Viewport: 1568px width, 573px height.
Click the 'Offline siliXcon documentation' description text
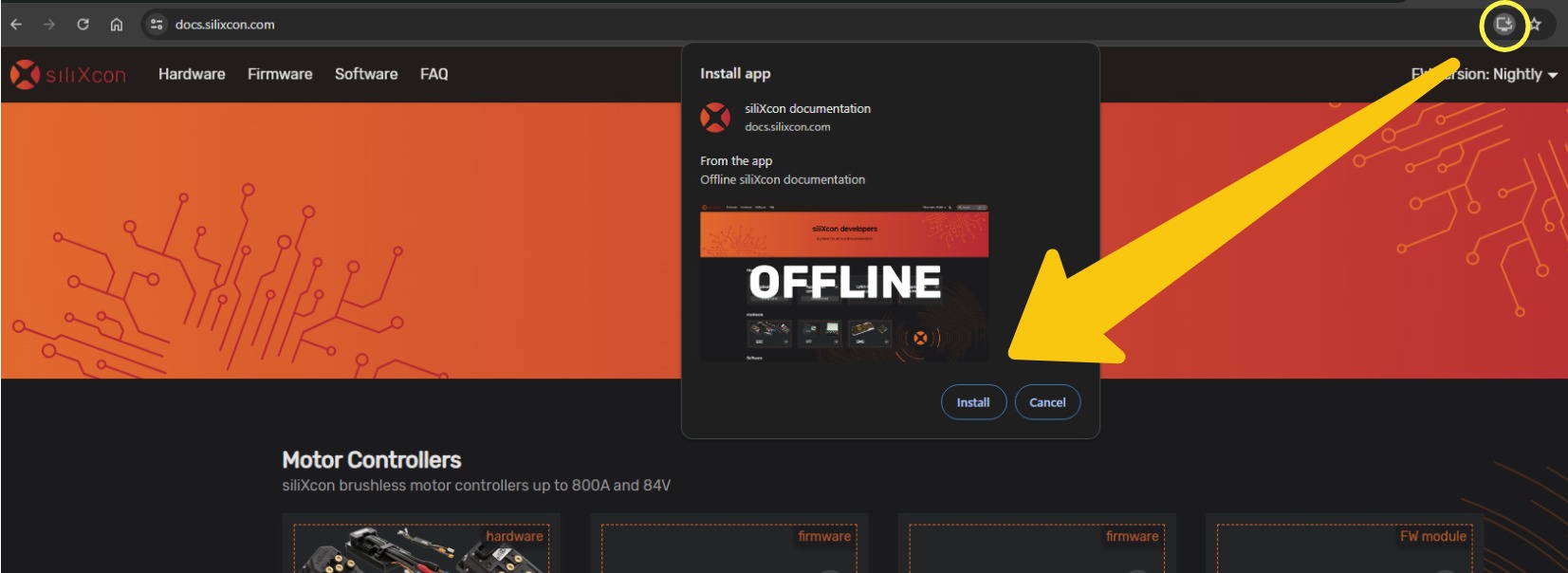(x=783, y=179)
